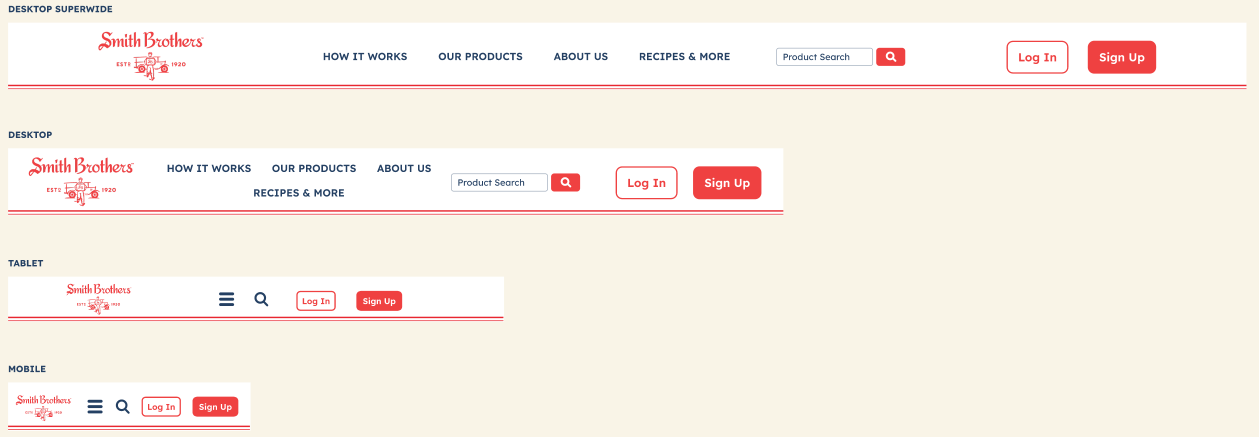Screen dimensions: 1259x437
Task: Tap the magnifier search icon in the mobile header
Action: [123, 406]
